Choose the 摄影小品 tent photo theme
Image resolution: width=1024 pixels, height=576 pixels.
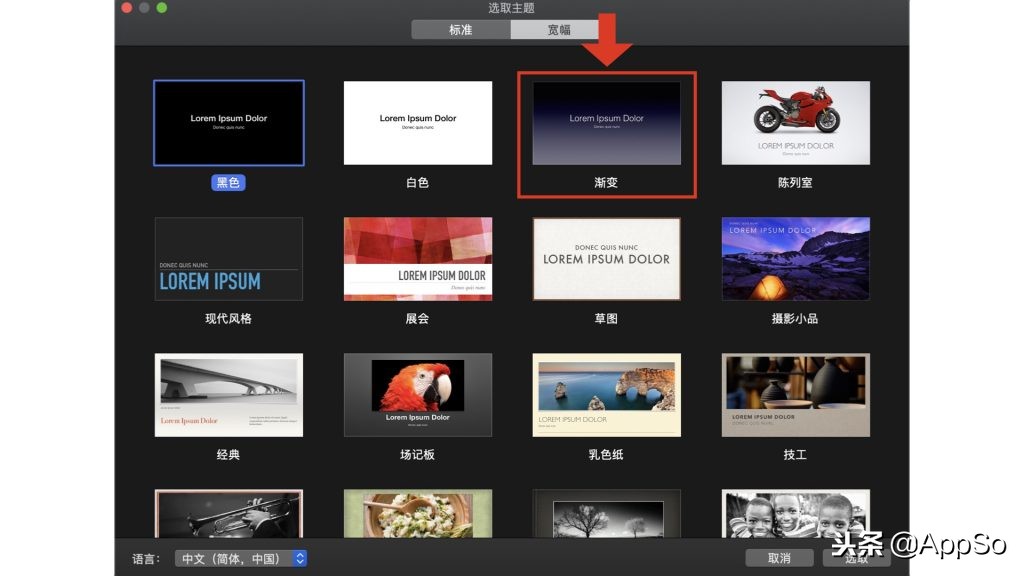pyautogui.click(x=795, y=258)
